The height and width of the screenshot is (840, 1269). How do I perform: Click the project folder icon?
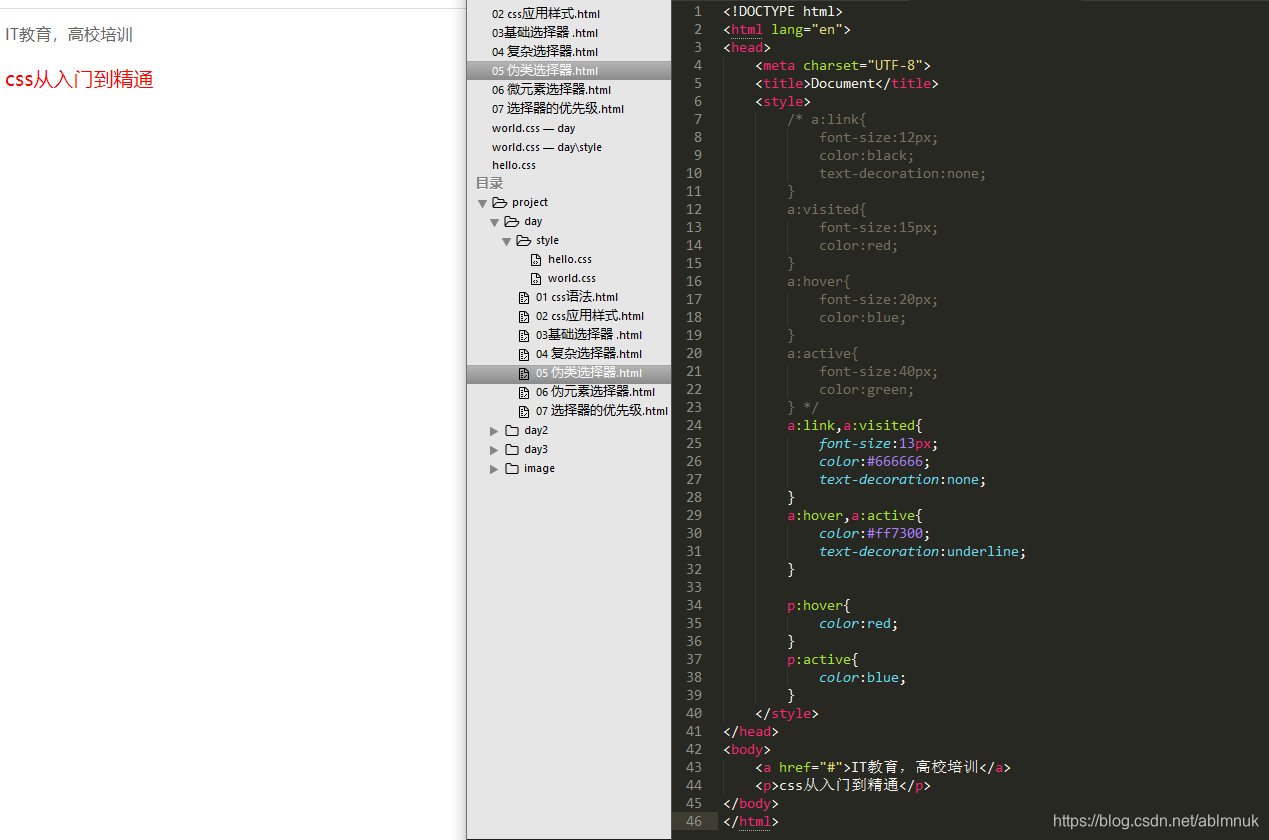pos(499,202)
